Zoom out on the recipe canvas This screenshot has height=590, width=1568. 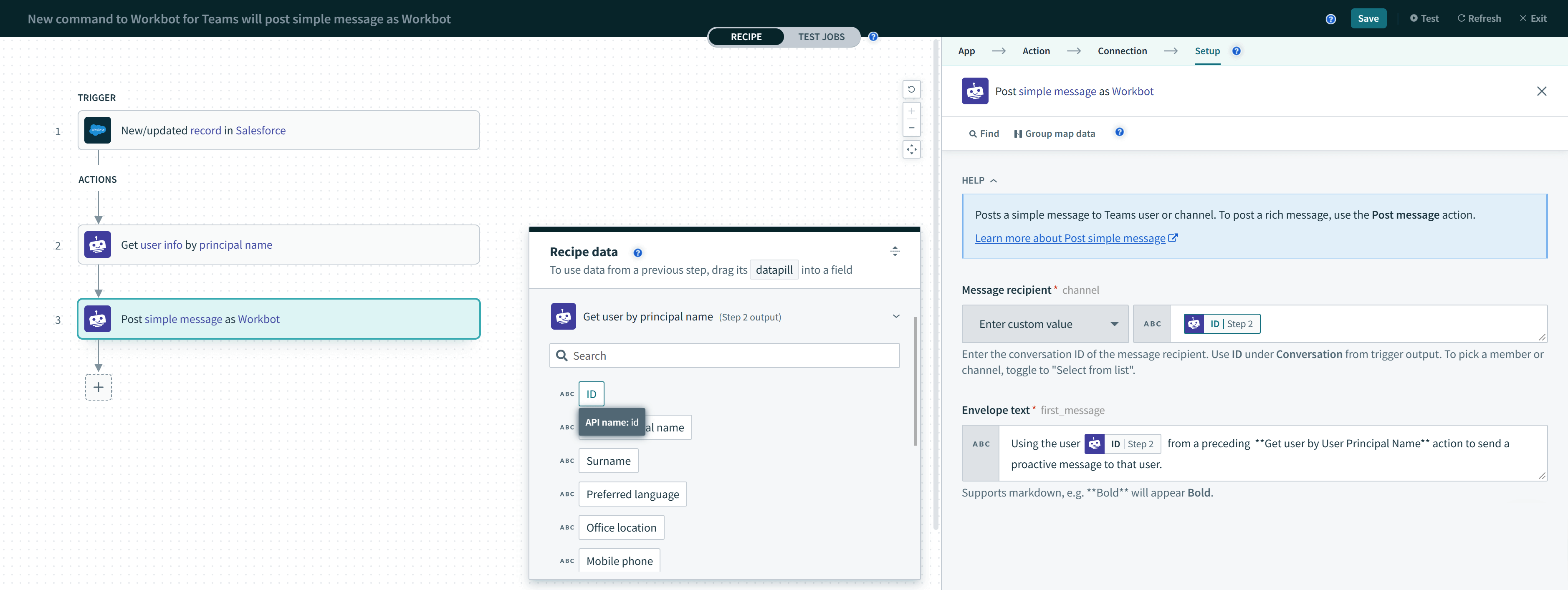coord(911,128)
